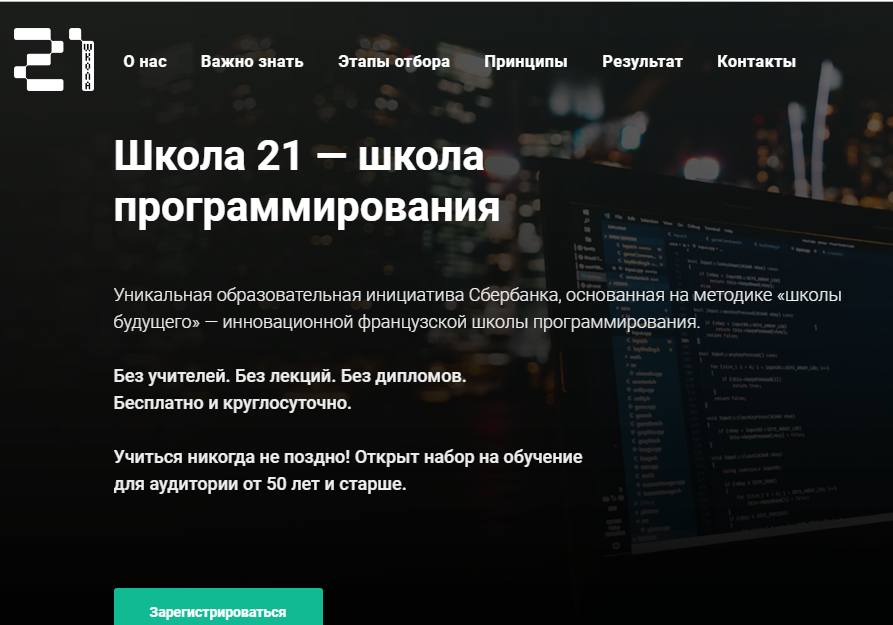The height and width of the screenshot is (625, 893).
Task: Click the text «Бесплатно и круглосуточно.»
Action: 232,403
